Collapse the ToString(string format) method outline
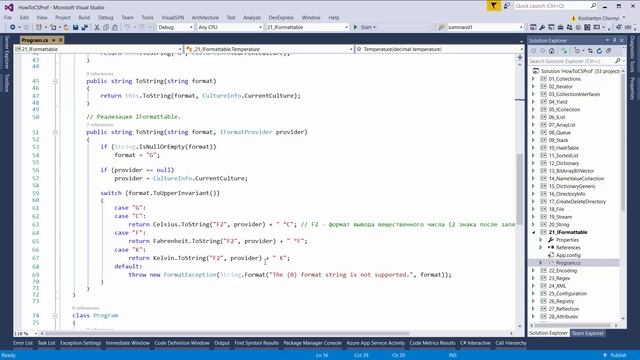Viewport: 640px width, 360px height. (55, 81)
